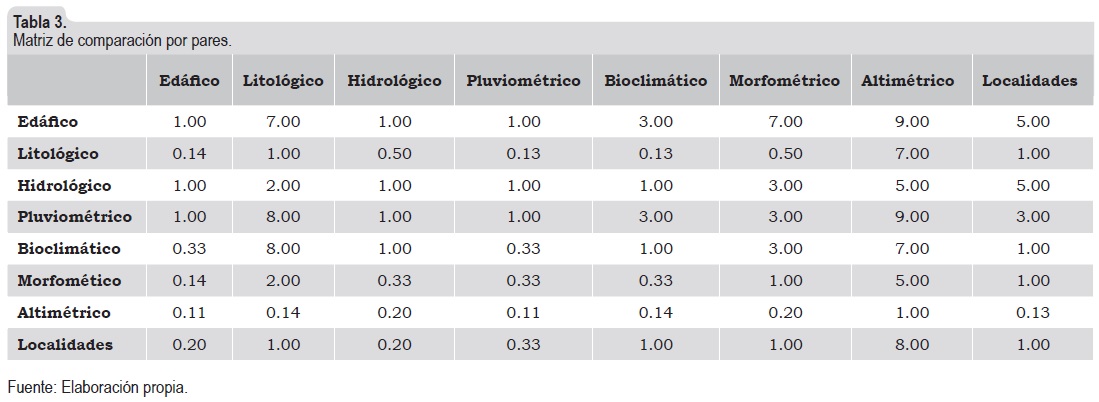
Task: Select the Localidades row label
Action: click(x=65, y=345)
